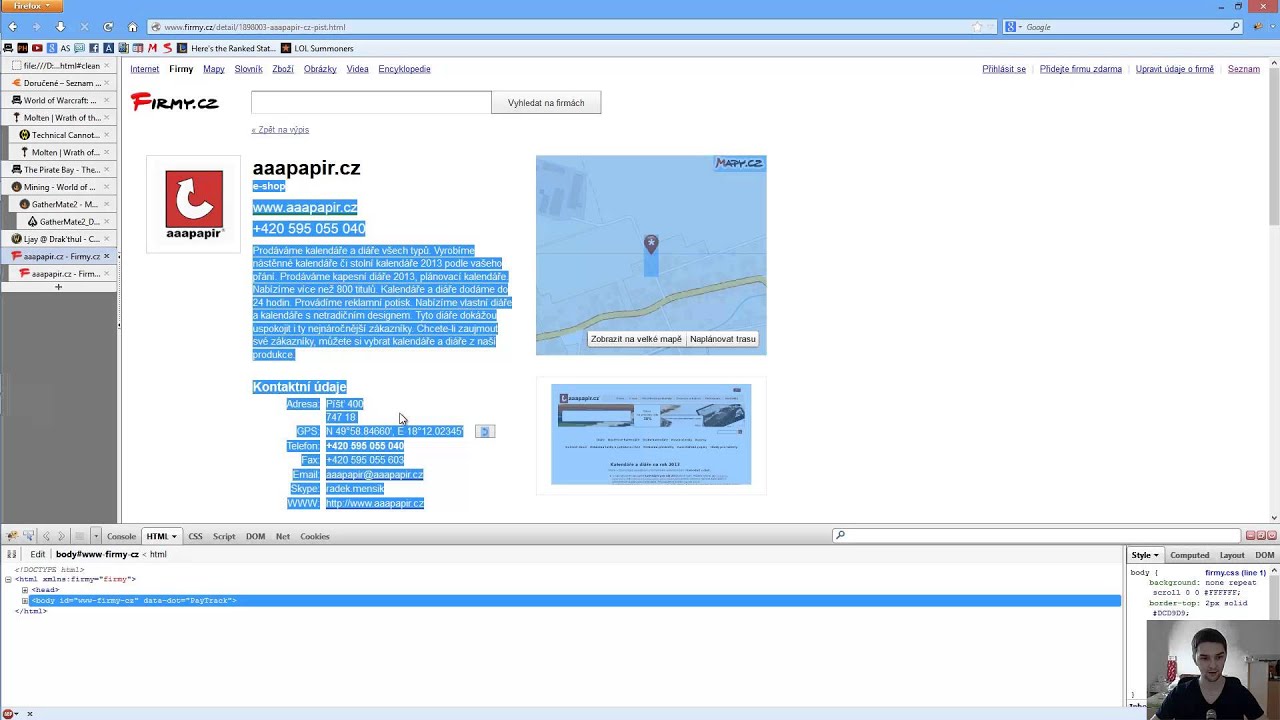
Task: Activate the Firebug inspect element icon
Action: pyautogui.click(x=28, y=536)
